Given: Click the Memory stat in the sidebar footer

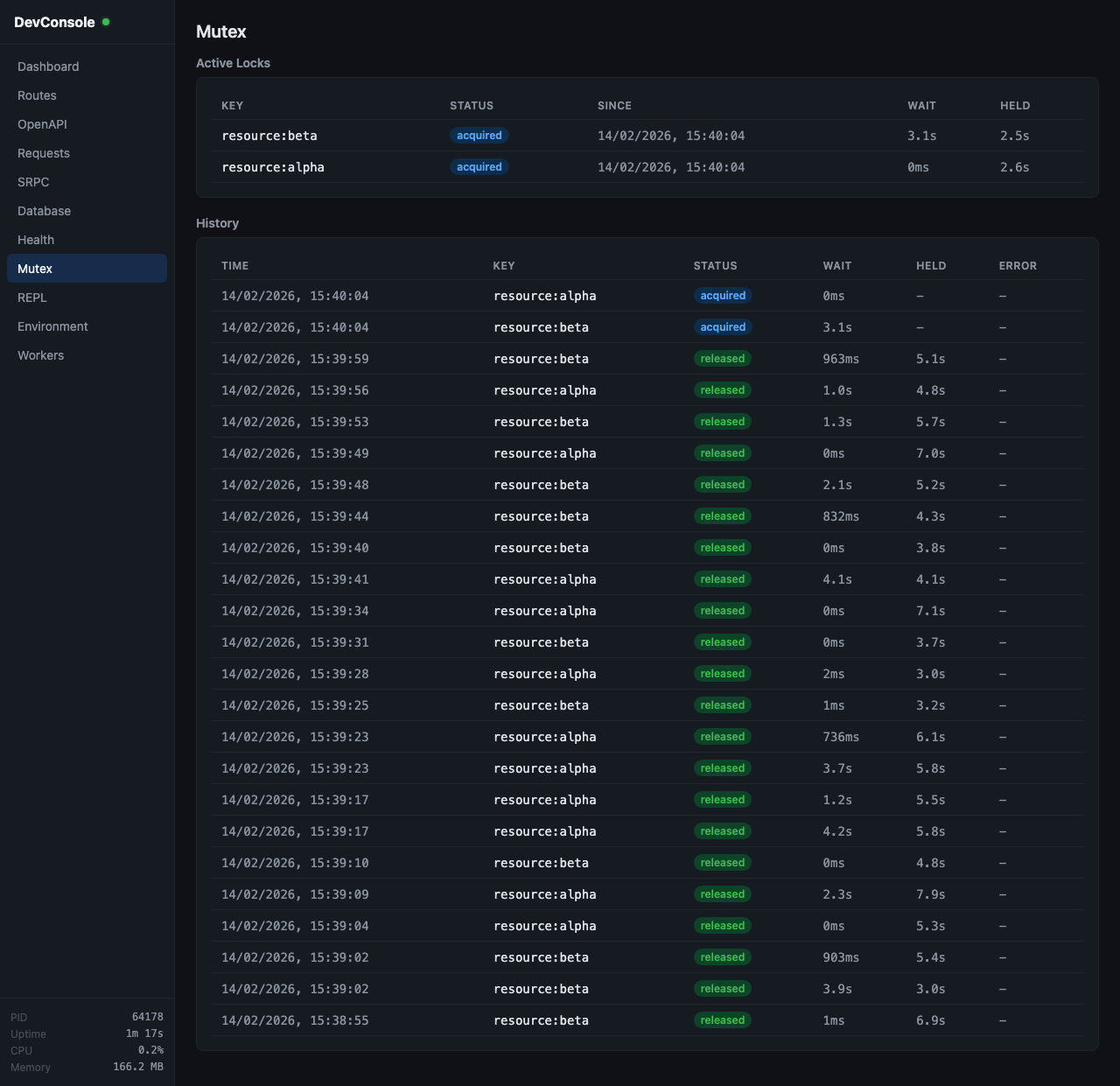Looking at the screenshot, I should coord(31,1068).
